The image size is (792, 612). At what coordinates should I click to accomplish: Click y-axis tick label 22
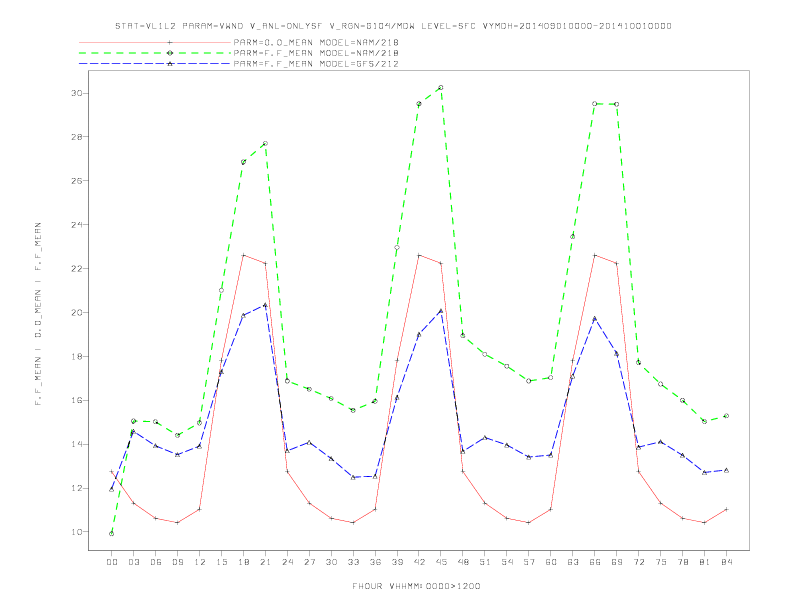point(77,269)
